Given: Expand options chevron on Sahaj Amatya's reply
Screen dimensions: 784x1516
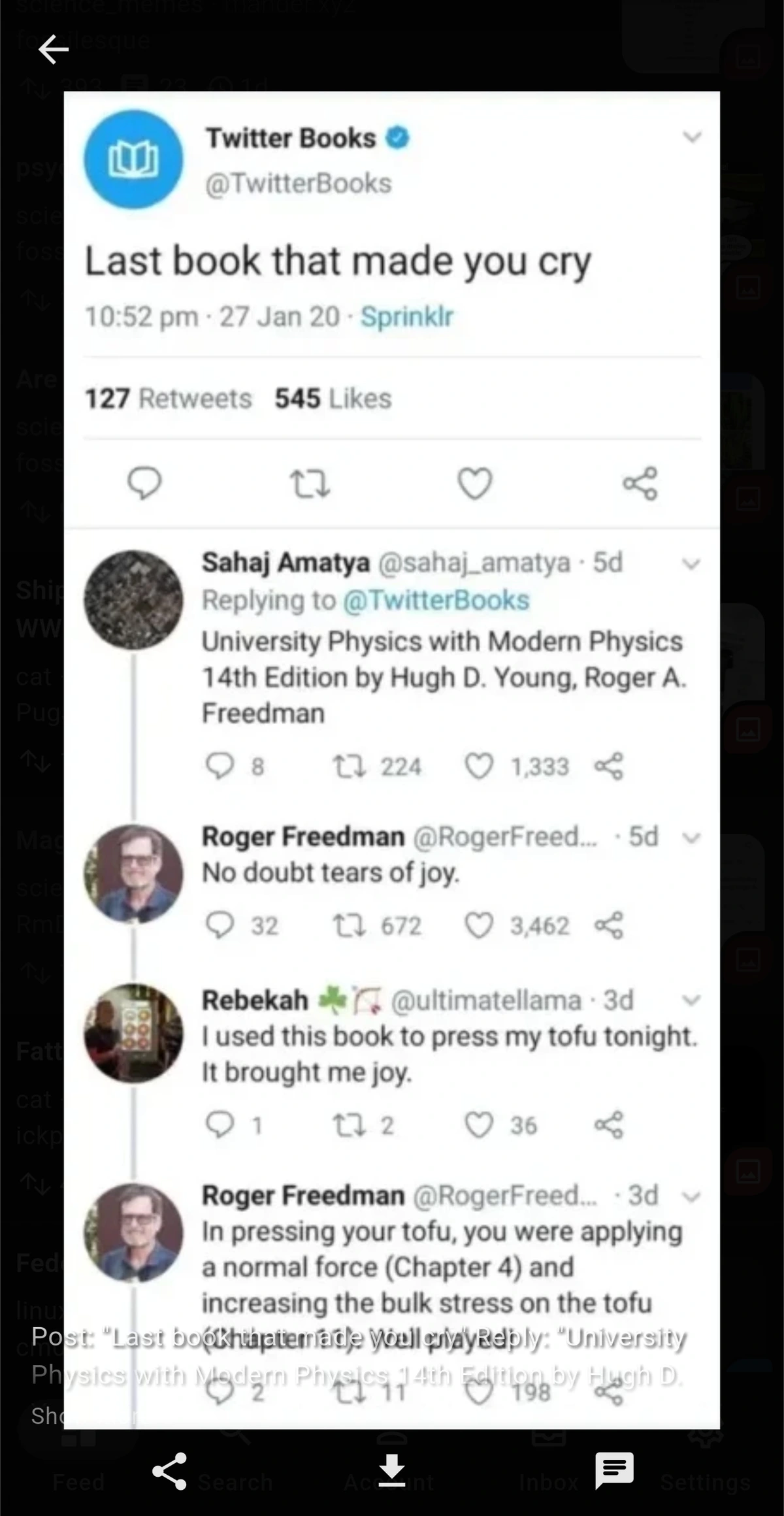Looking at the screenshot, I should pyautogui.click(x=693, y=563).
